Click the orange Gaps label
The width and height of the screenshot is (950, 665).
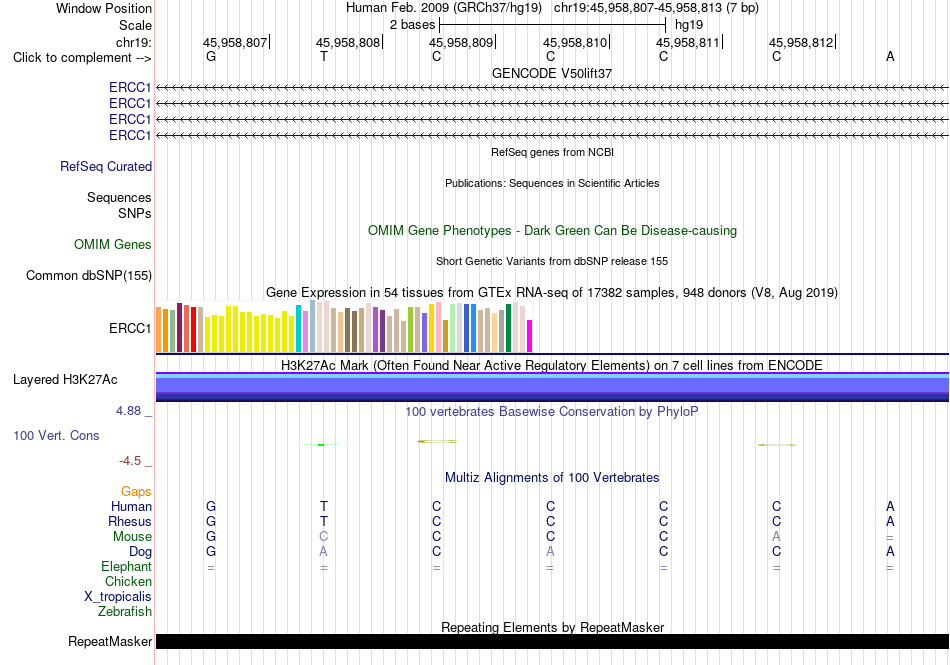point(136,491)
